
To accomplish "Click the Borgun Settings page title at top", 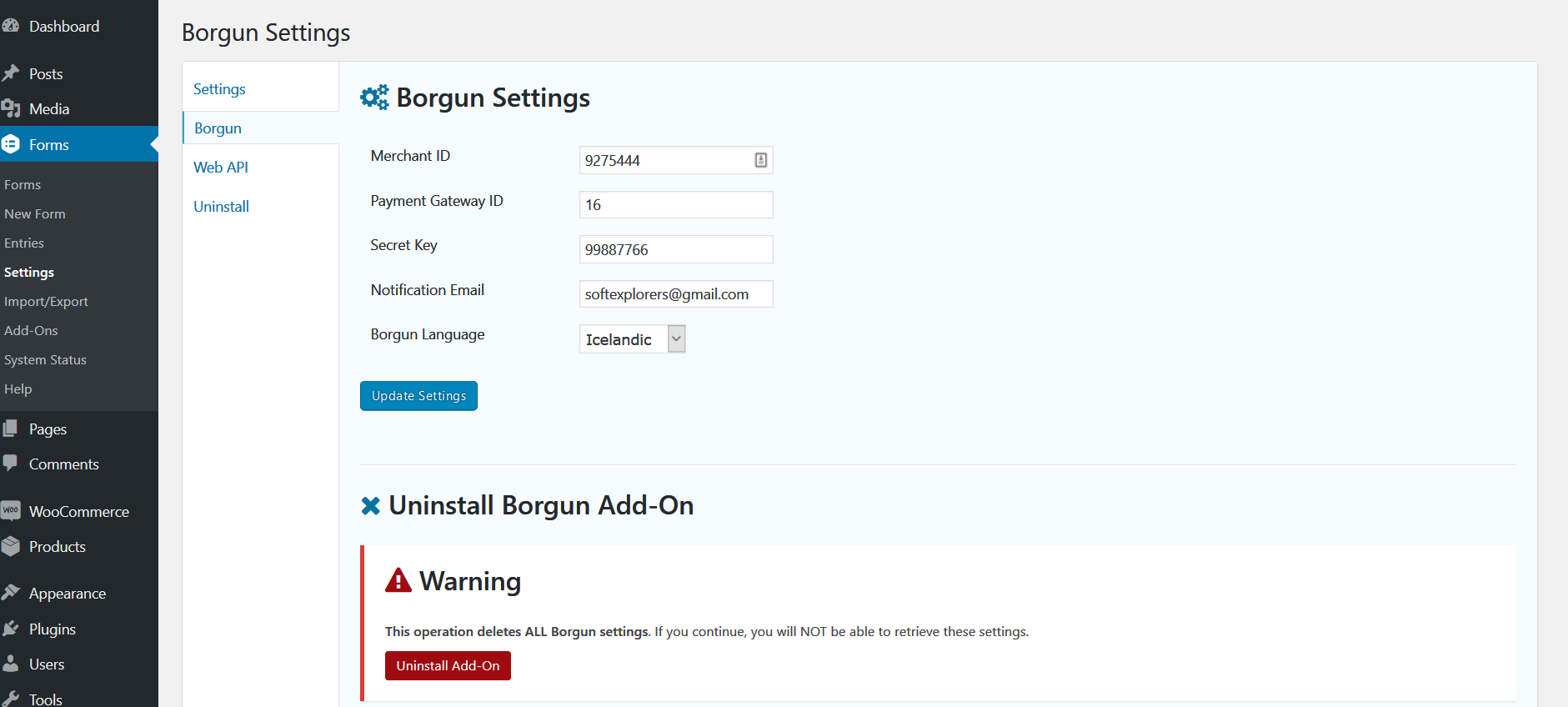I will pos(266,33).
